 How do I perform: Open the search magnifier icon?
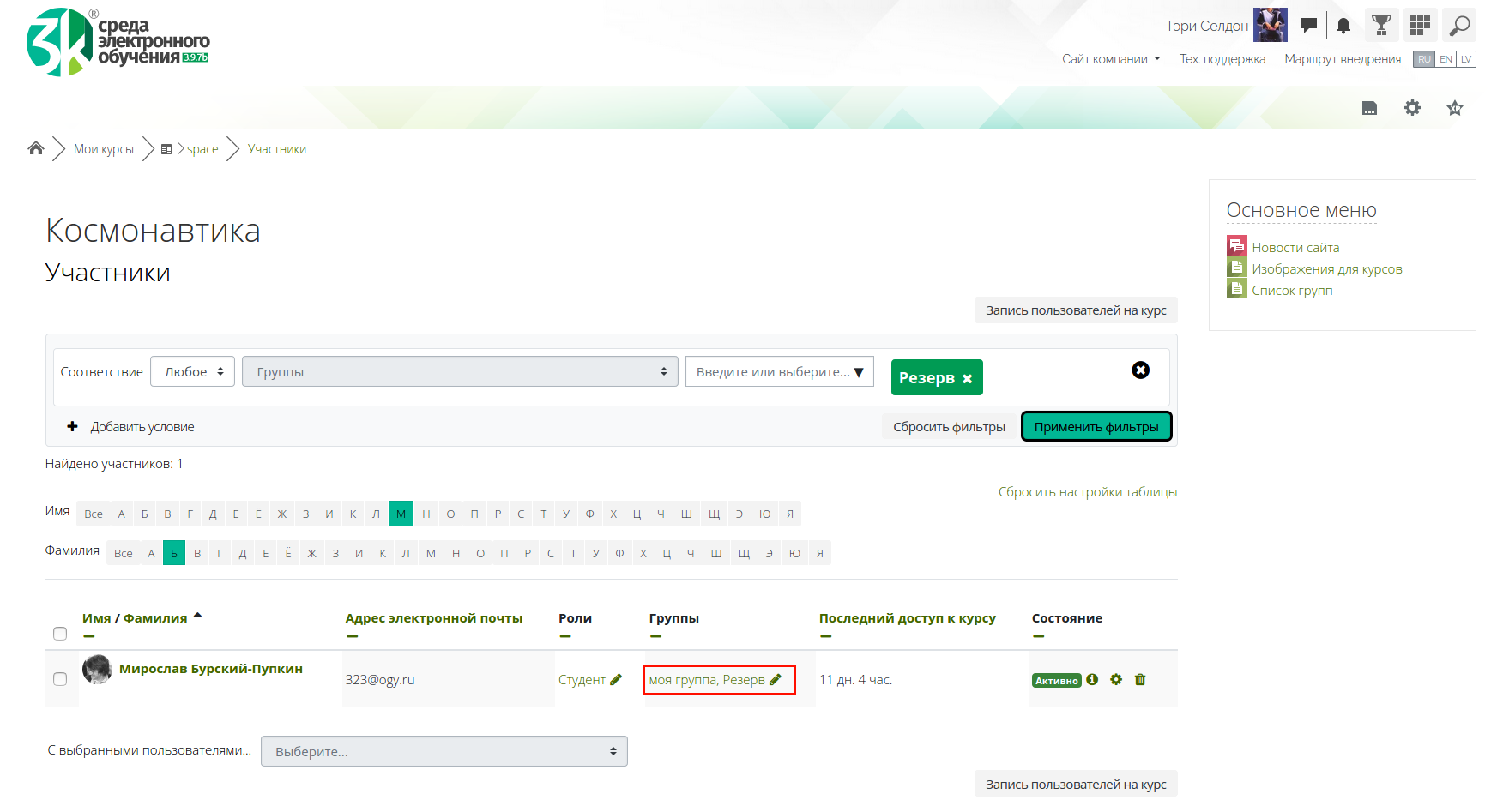1458,26
